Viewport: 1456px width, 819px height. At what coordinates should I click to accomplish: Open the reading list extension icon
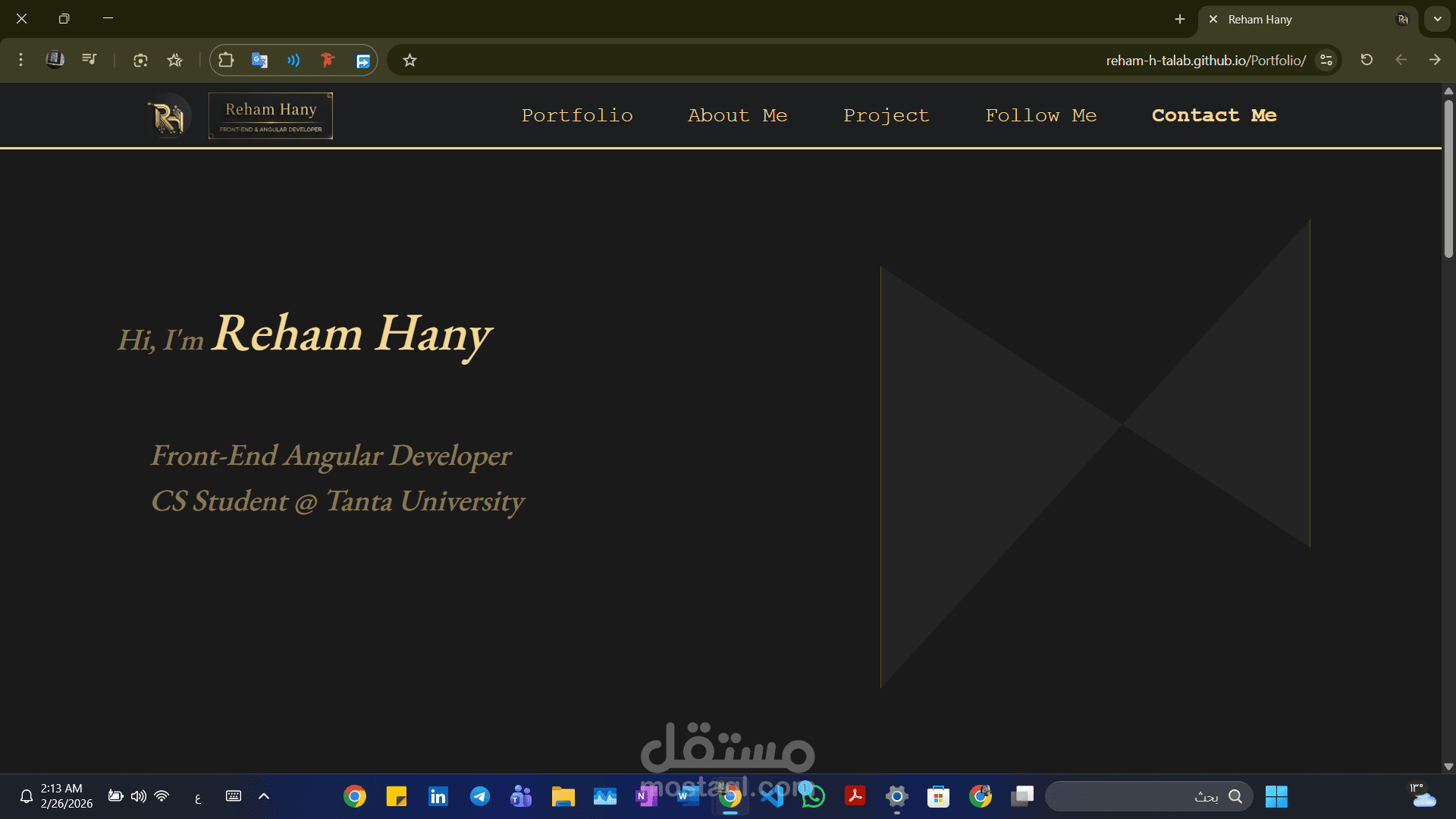click(x=55, y=60)
